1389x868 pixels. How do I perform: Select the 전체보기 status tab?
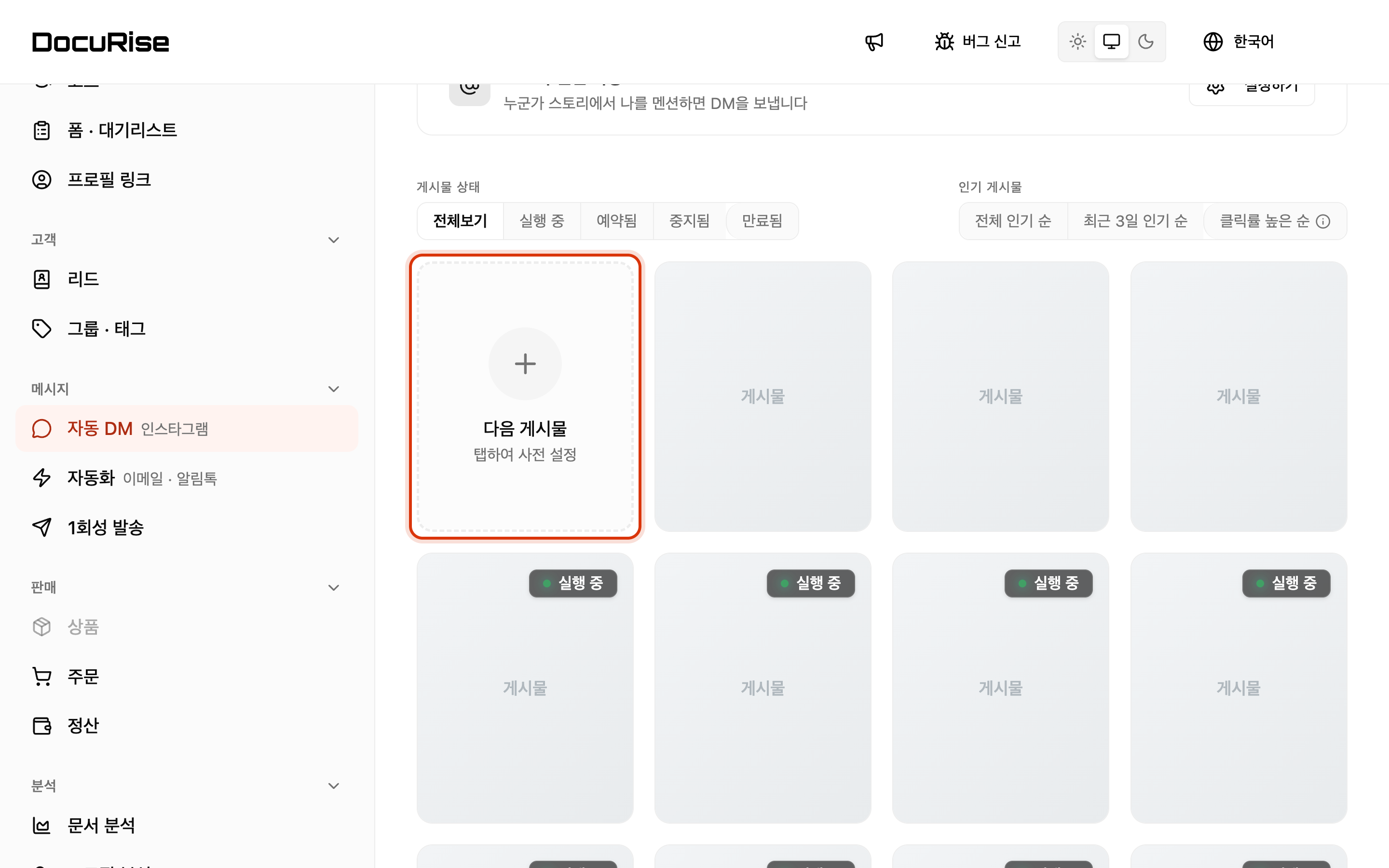point(460,221)
